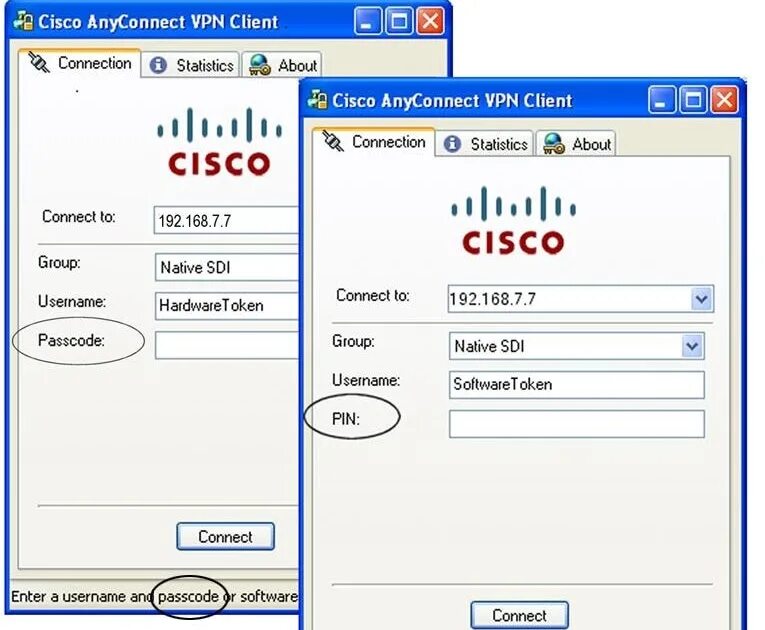Switch to Connection tab in back window

click(80, 63)
